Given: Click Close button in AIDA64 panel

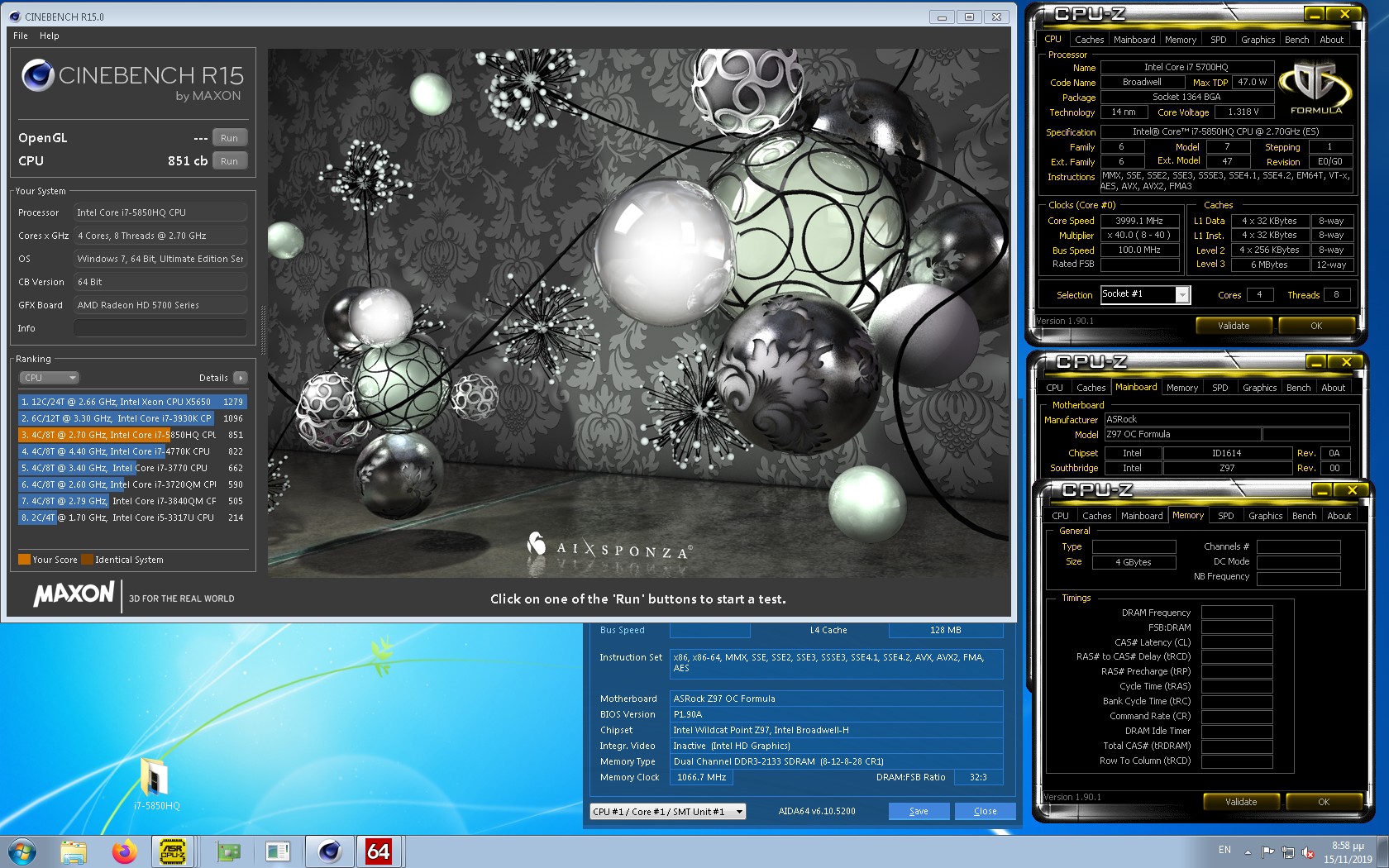Looking at the screenshot, I should tap(985, 812).
